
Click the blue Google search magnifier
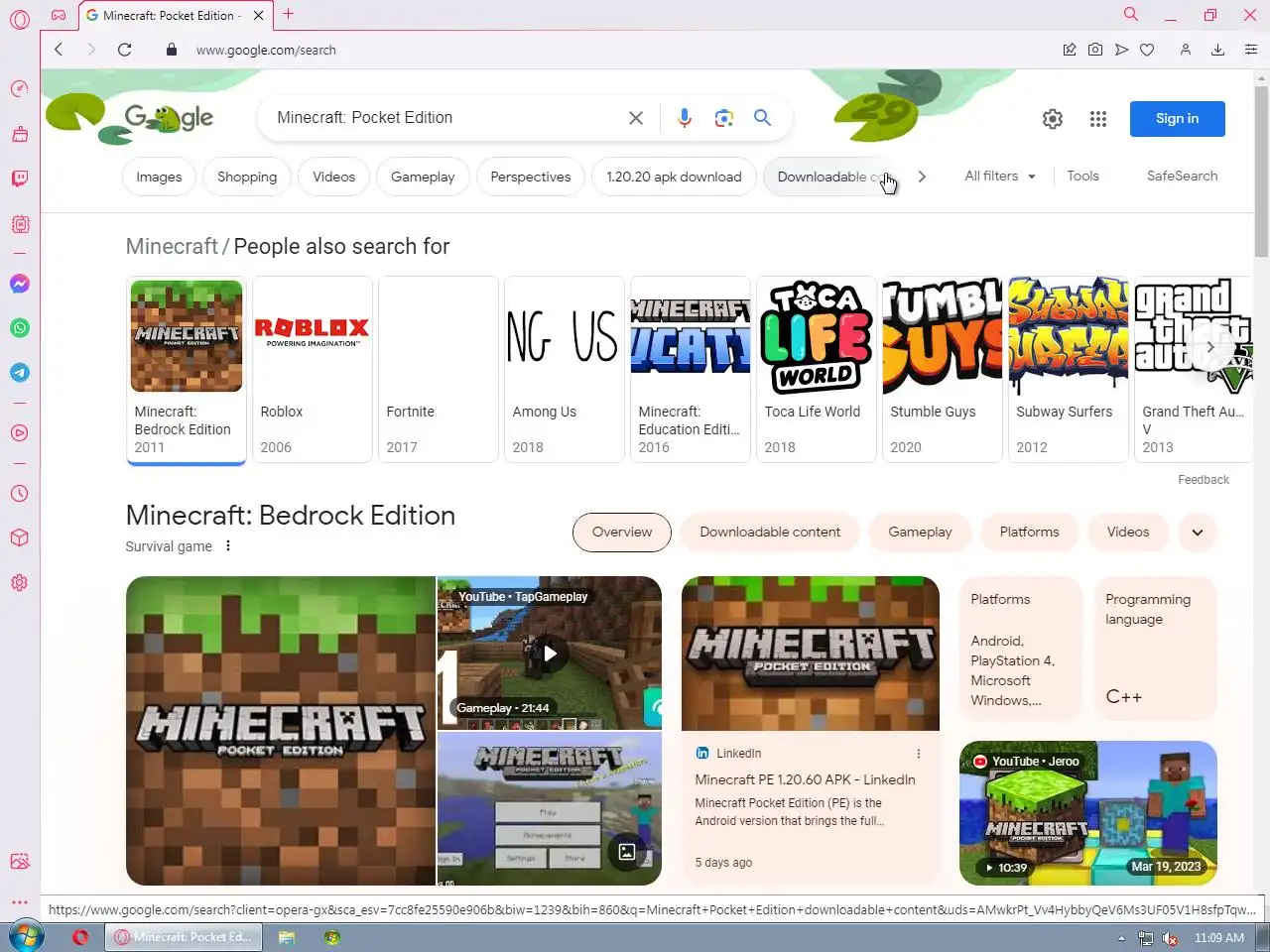click(762, 118)
